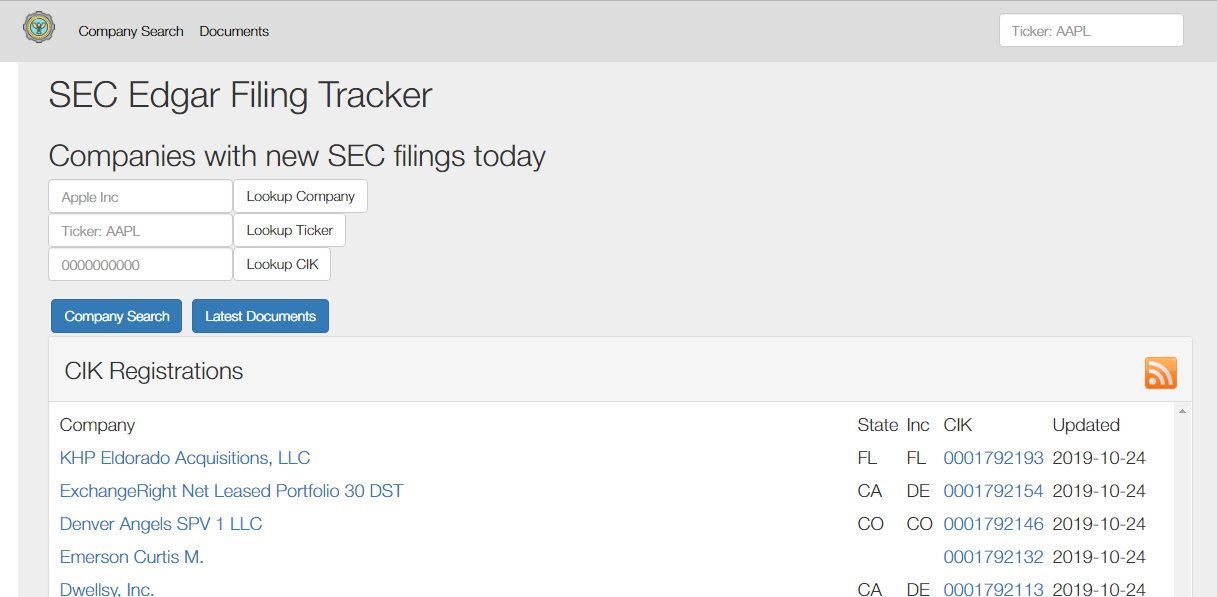Viewport: 1217px width, 597px height.
Task: Open CIK number 0001792193 link
Action: pos(993,458)
